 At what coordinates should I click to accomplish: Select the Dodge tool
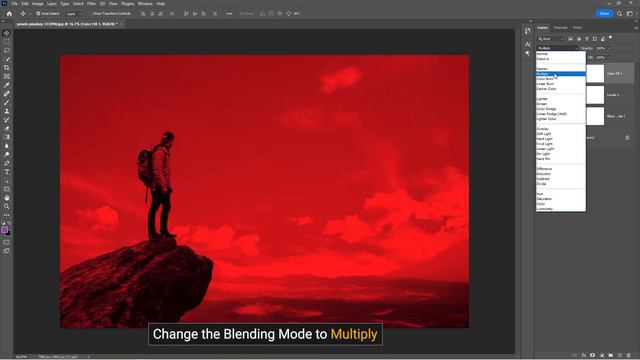(x=7, y=154)
